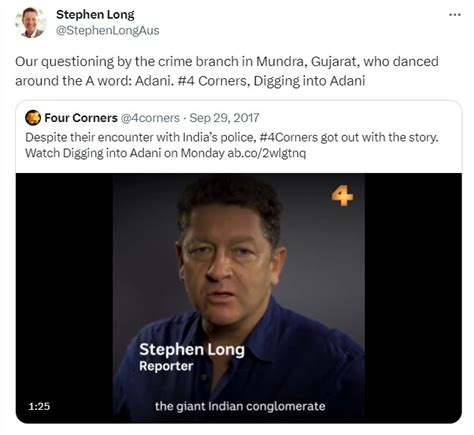Click the Stephen Long display name
The height and width of the screenshot is (435, 474).
click(x=95, y=14)
